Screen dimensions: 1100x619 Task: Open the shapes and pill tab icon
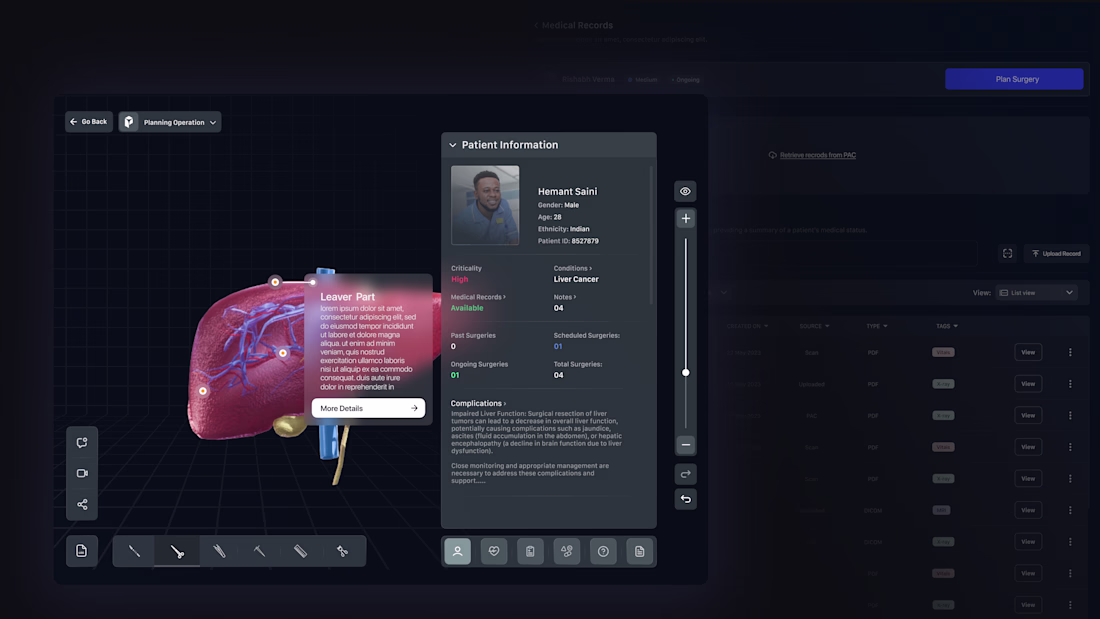[x=567, y=552]
